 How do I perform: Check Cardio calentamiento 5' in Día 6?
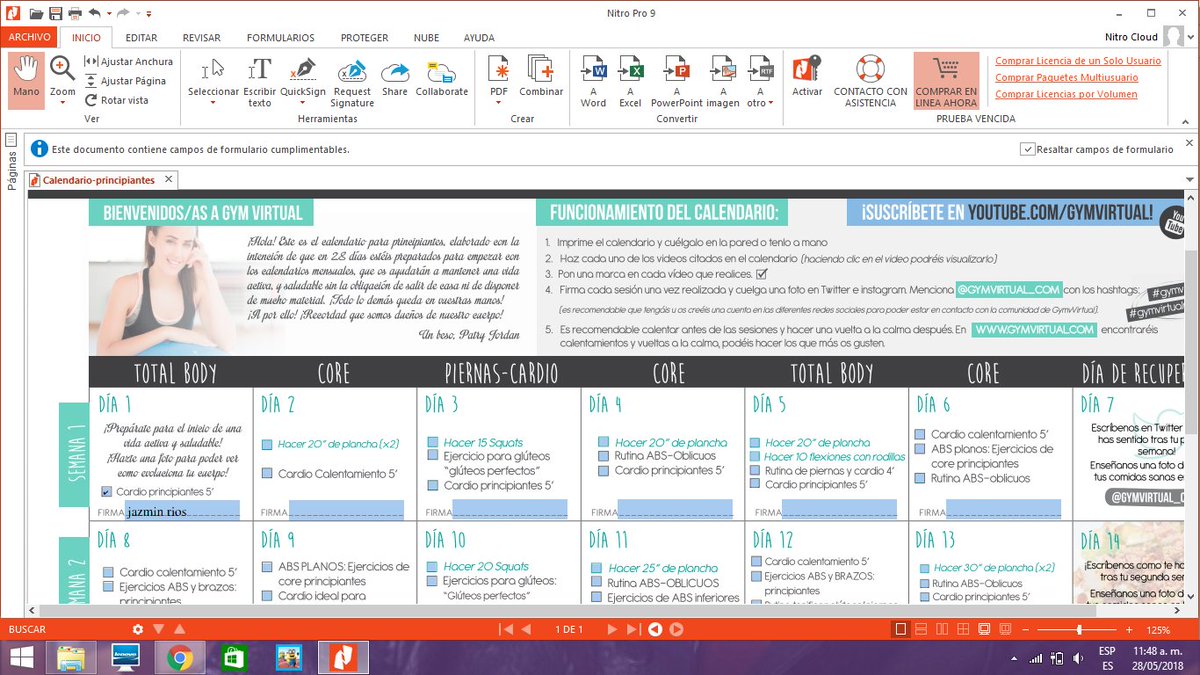pos(920,434)
